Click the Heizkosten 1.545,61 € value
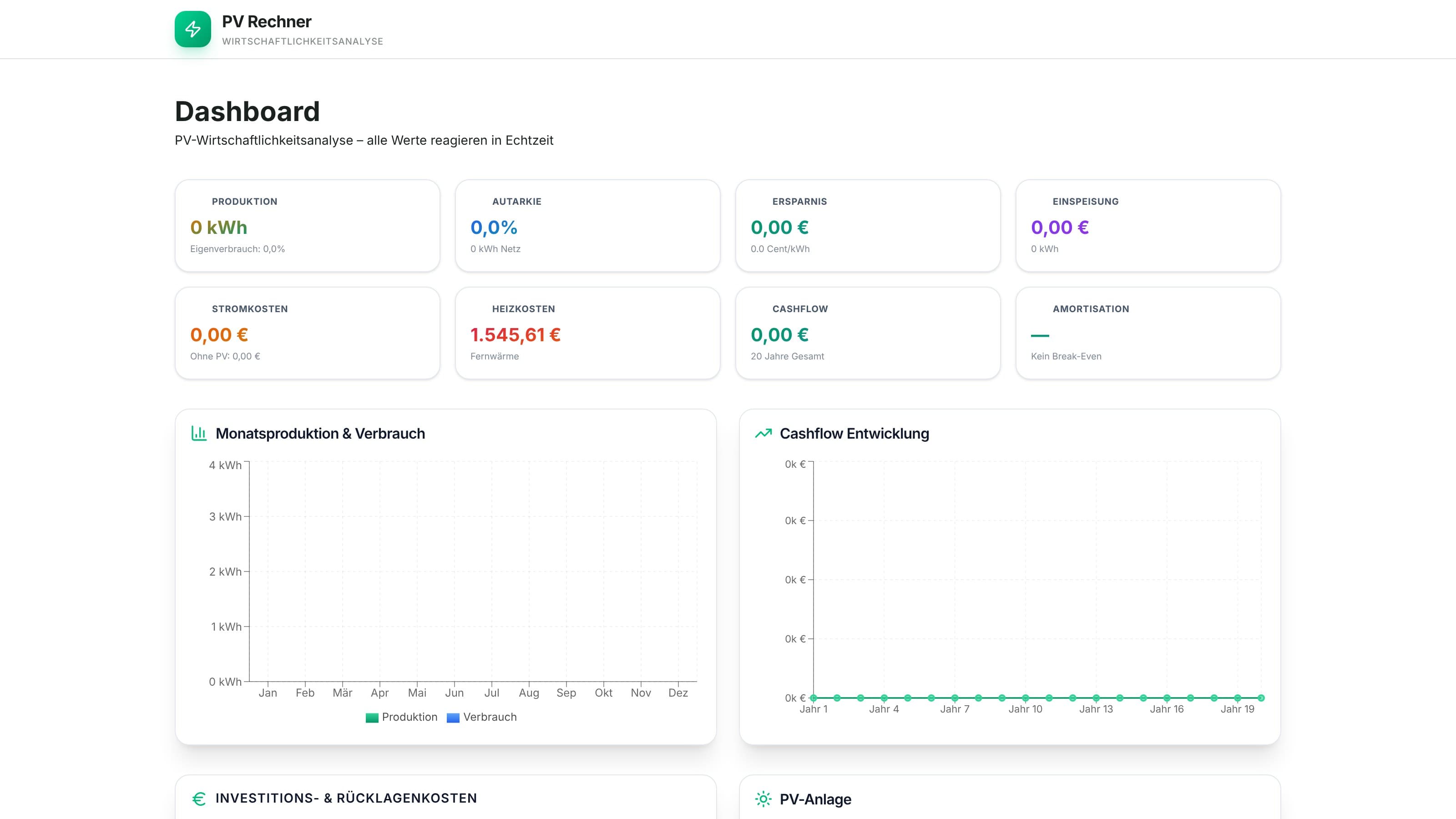The width and height of the screenshot is (1456, 819). 516,334
